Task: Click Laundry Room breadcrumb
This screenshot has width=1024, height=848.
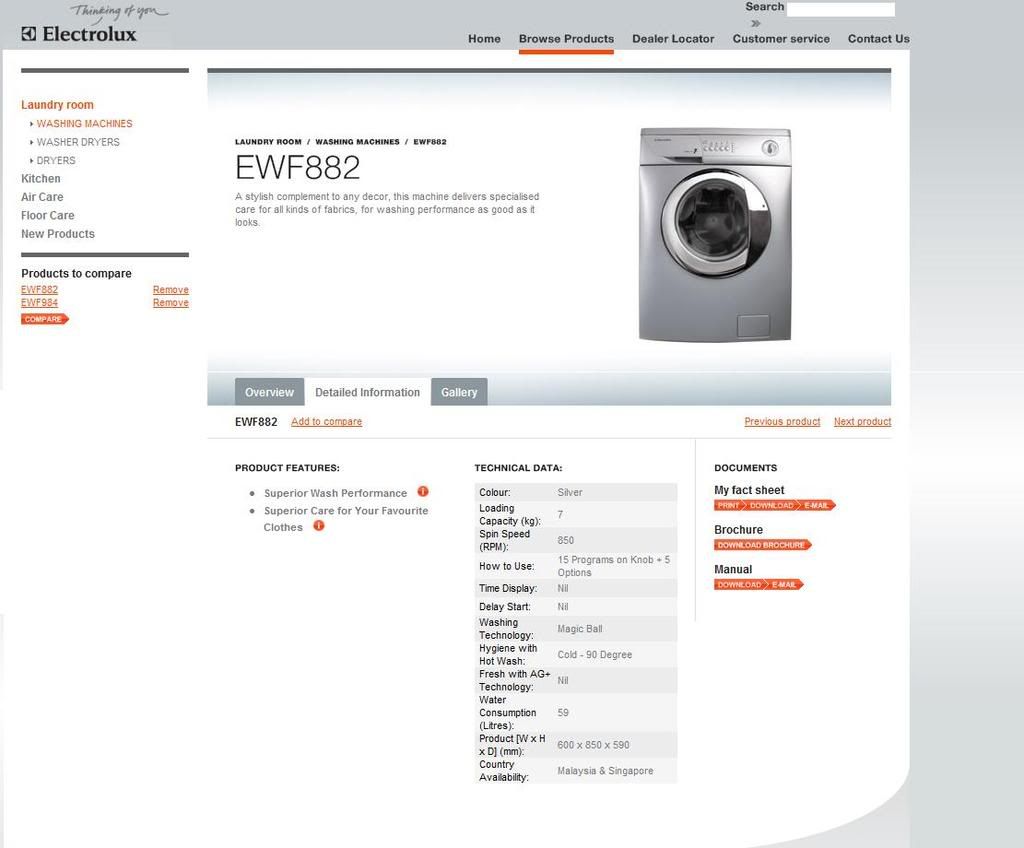Action: pyautogui.click(x=268, y=142)
